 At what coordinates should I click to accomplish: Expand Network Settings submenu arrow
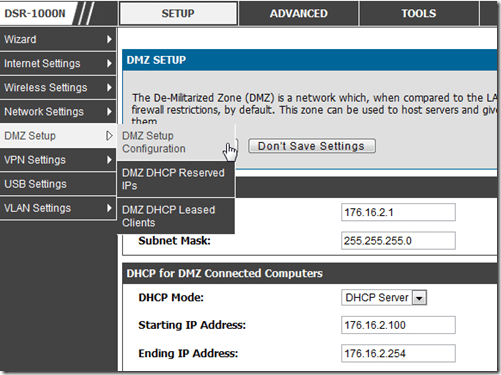click(x=109, y=112)
